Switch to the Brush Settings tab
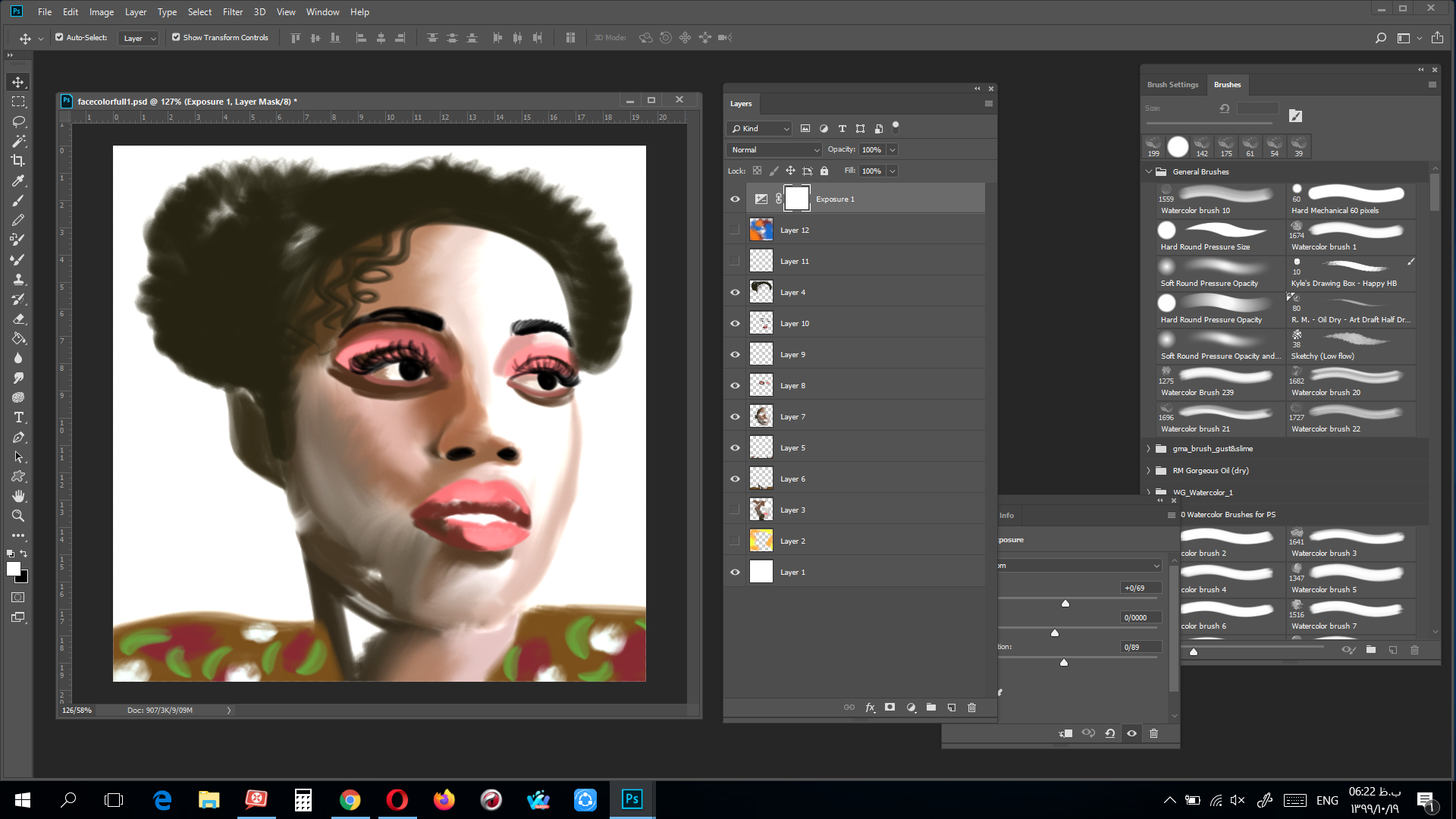Image resolution: width=1456 pixels, height=819 pixels. (1172, 85)
